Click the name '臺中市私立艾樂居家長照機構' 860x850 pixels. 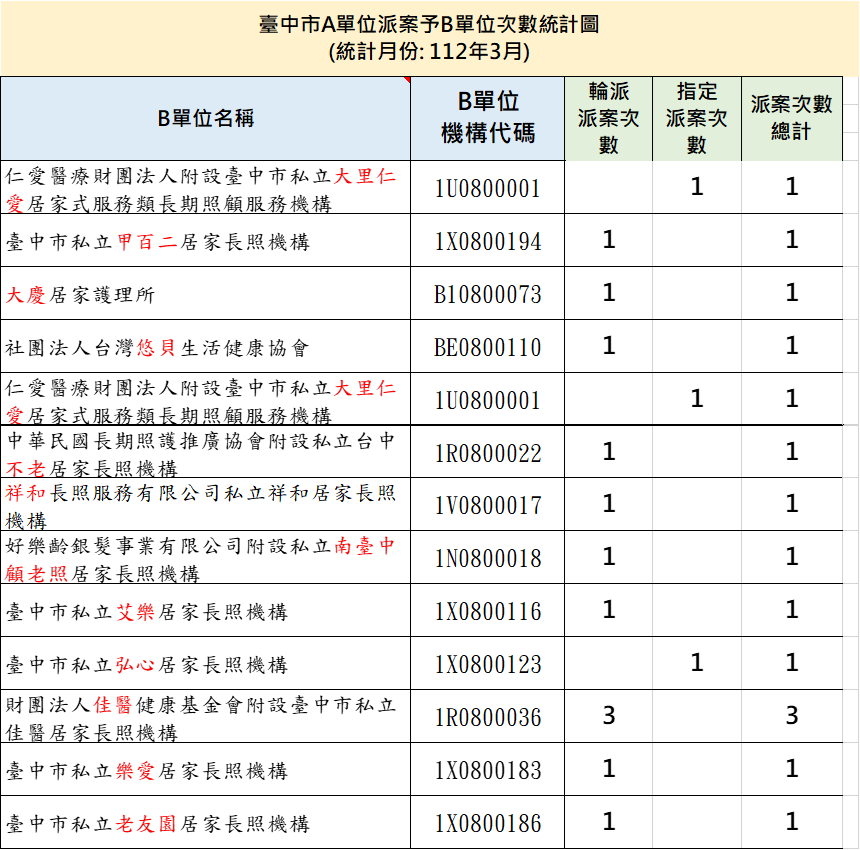pos(147,612)
